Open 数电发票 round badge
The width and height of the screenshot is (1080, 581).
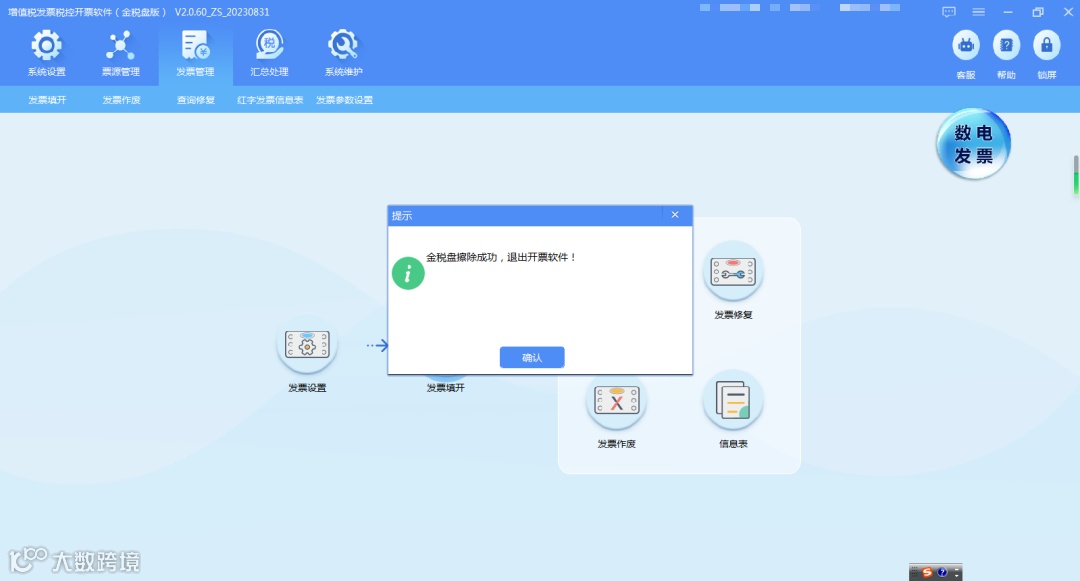click(973, 144)
